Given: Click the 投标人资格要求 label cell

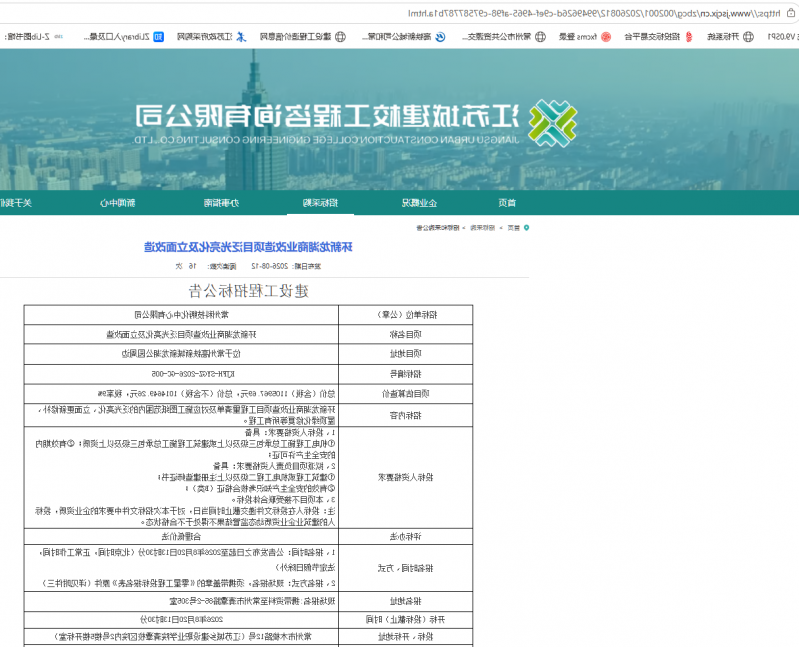Looking at the screenshot, I should (x=406, y=477).
